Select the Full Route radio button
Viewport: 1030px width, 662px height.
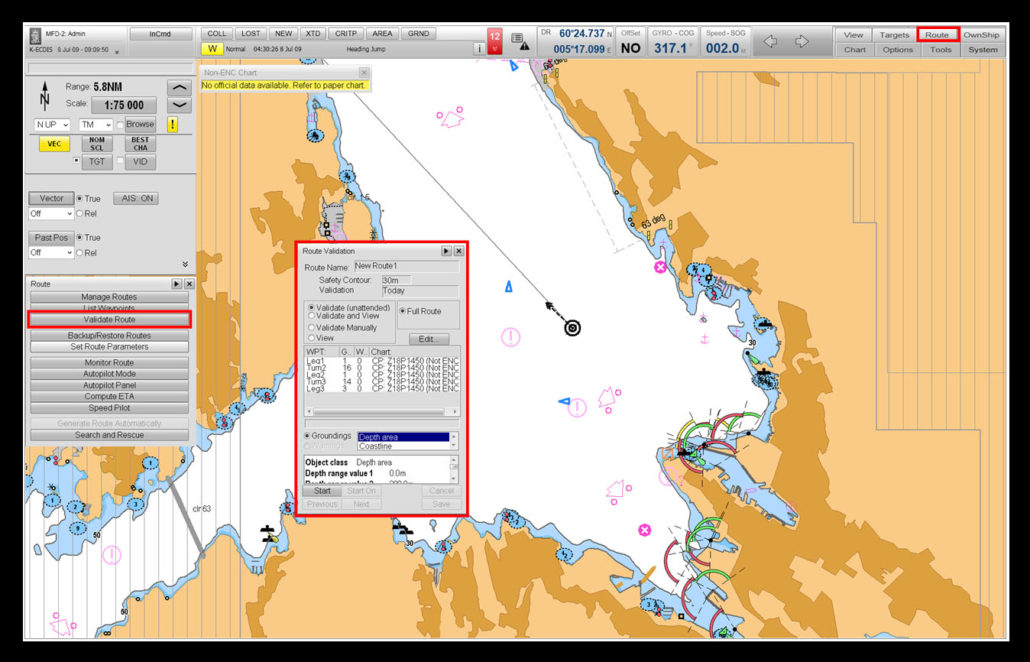coord(403,311)
